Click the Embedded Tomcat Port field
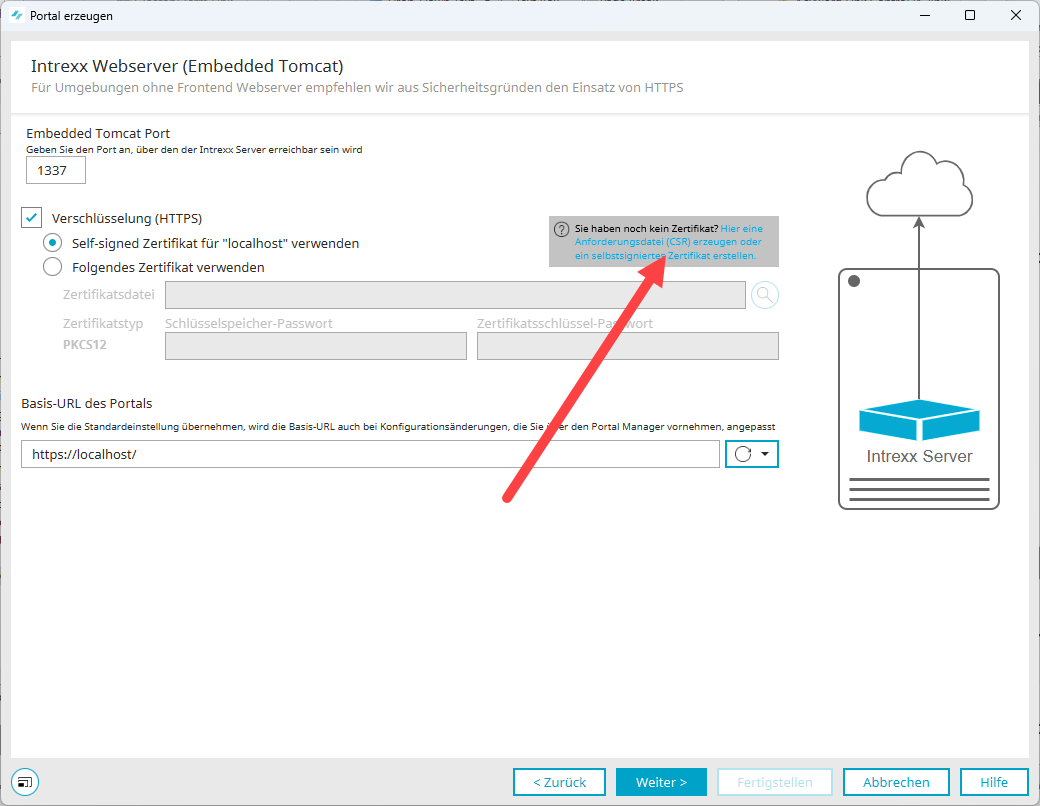1040x806 pixels. (x=56, y=170)
